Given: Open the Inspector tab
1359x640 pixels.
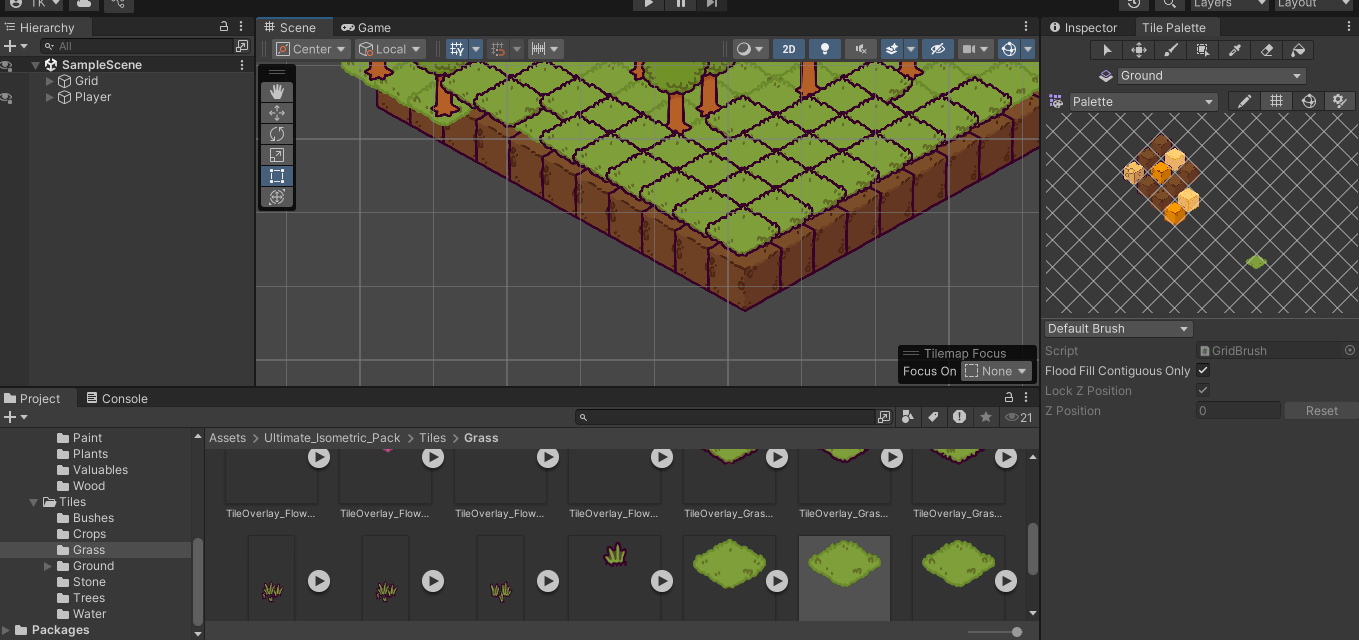Looking at the screenshot, I should click(1083, 28).
